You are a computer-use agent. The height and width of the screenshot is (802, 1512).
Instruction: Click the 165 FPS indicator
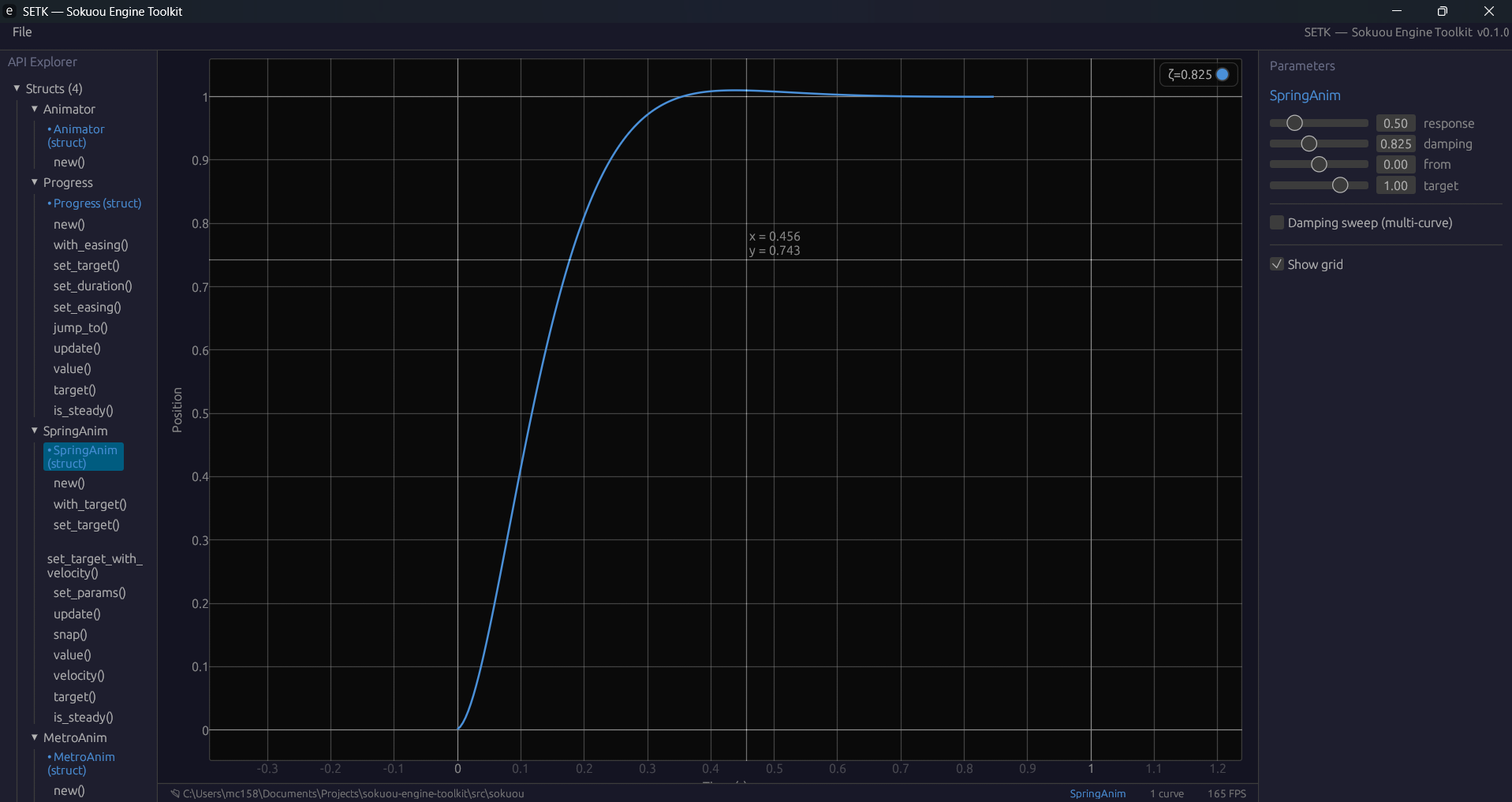point(1226,793)
